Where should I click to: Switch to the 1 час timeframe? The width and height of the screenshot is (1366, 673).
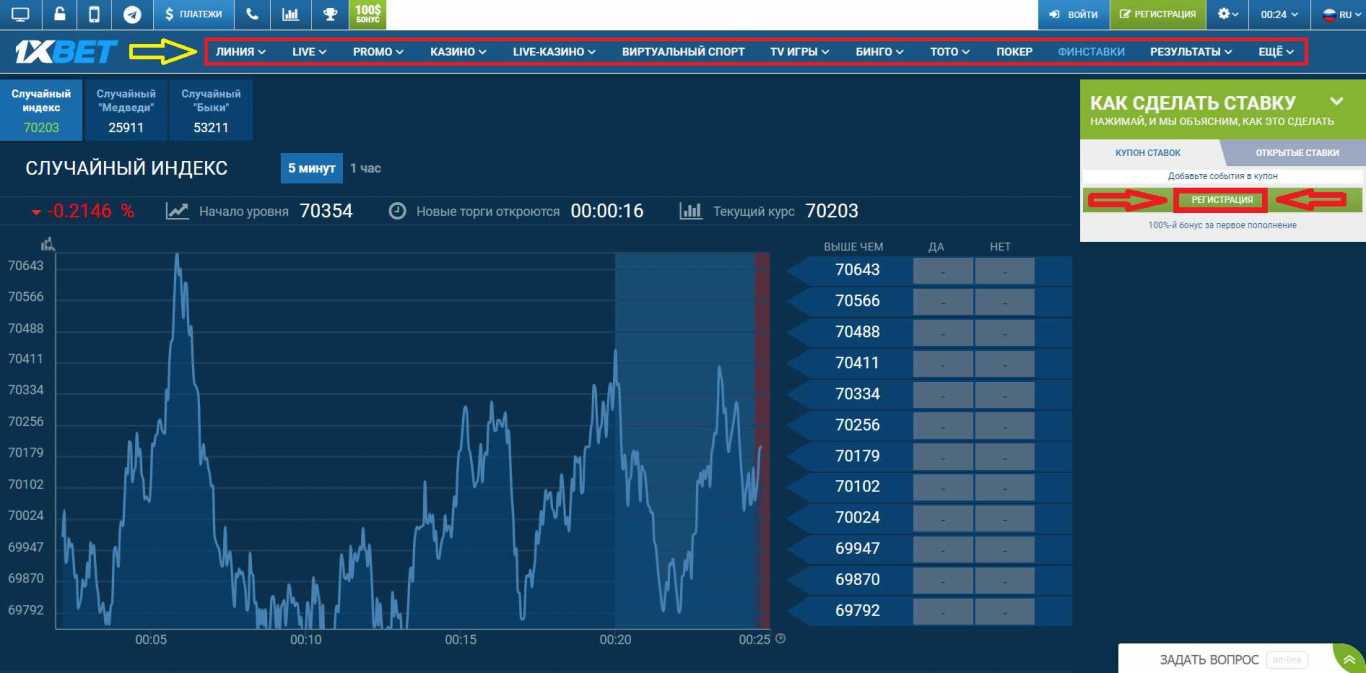tap(365, 168)
